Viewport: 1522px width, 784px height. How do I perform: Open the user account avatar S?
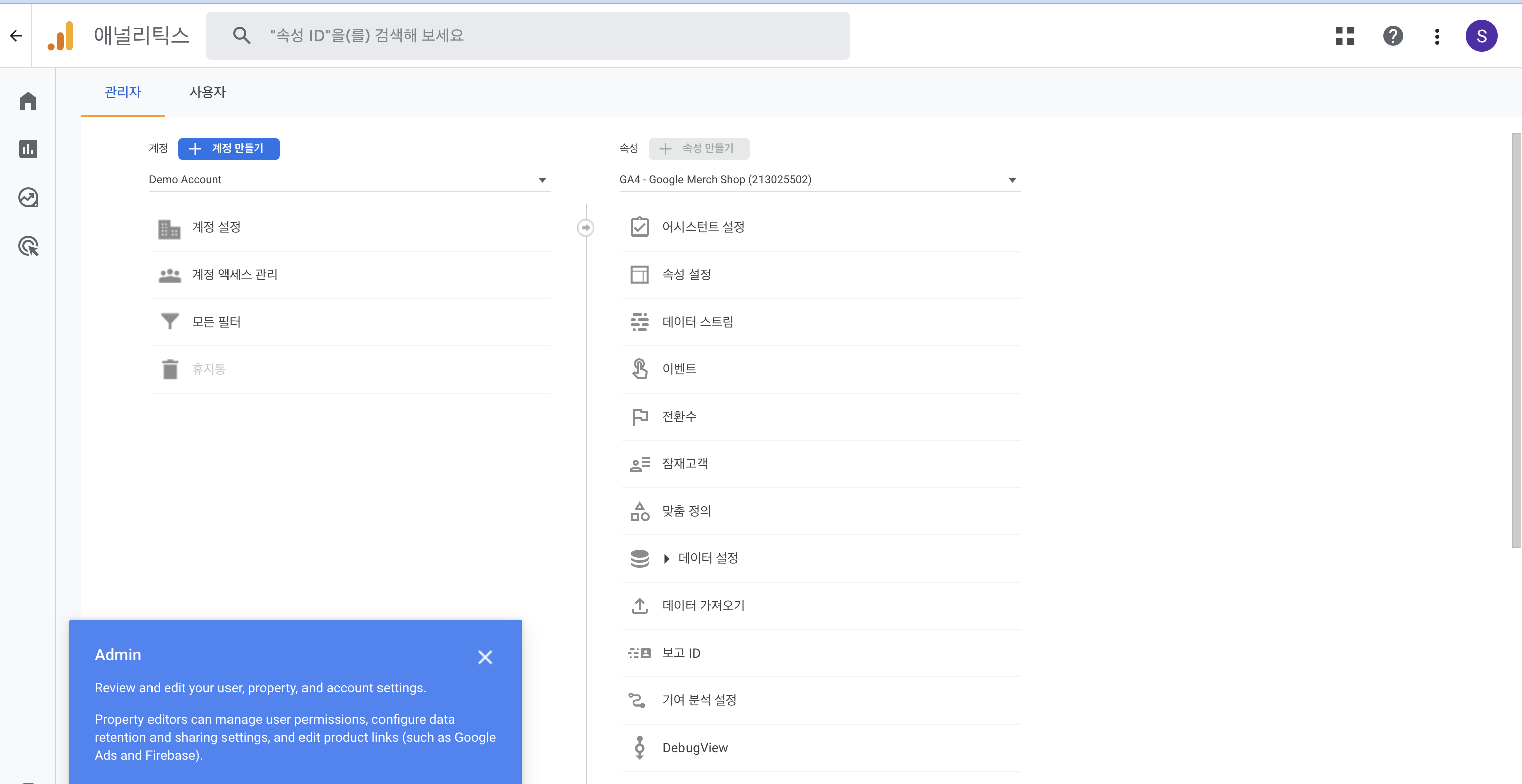coord(1481,36)
